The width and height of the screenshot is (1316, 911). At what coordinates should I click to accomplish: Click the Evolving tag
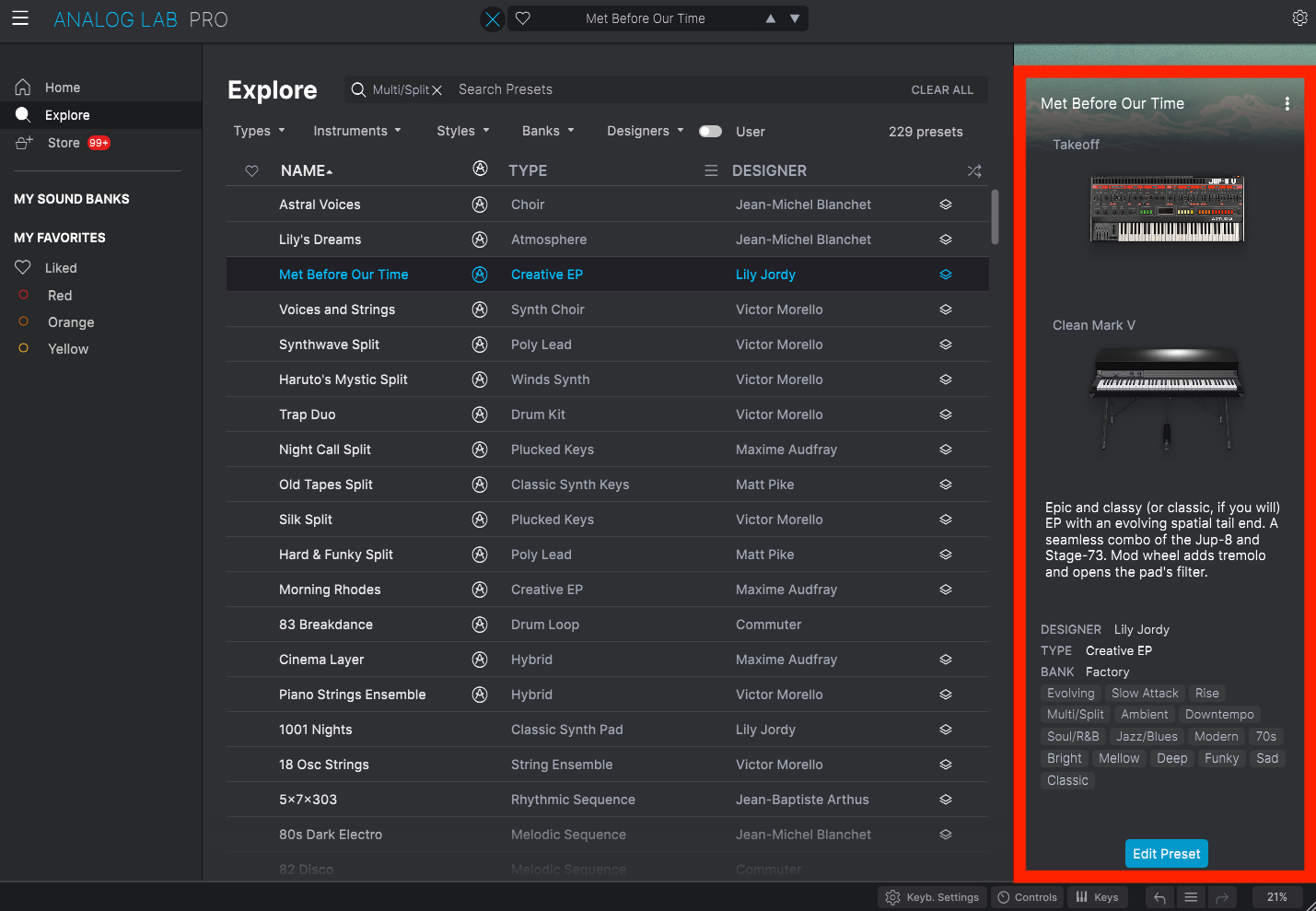(1070, 694)
